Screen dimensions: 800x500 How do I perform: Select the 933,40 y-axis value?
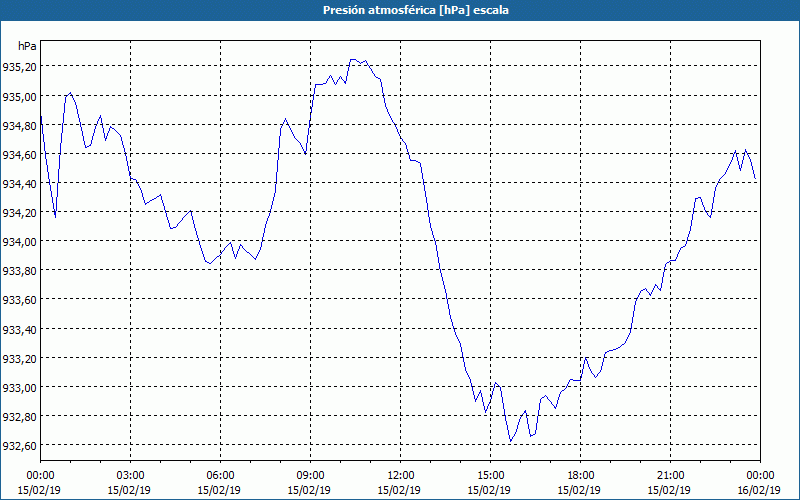pyautogui.click(x=19, y=330)
